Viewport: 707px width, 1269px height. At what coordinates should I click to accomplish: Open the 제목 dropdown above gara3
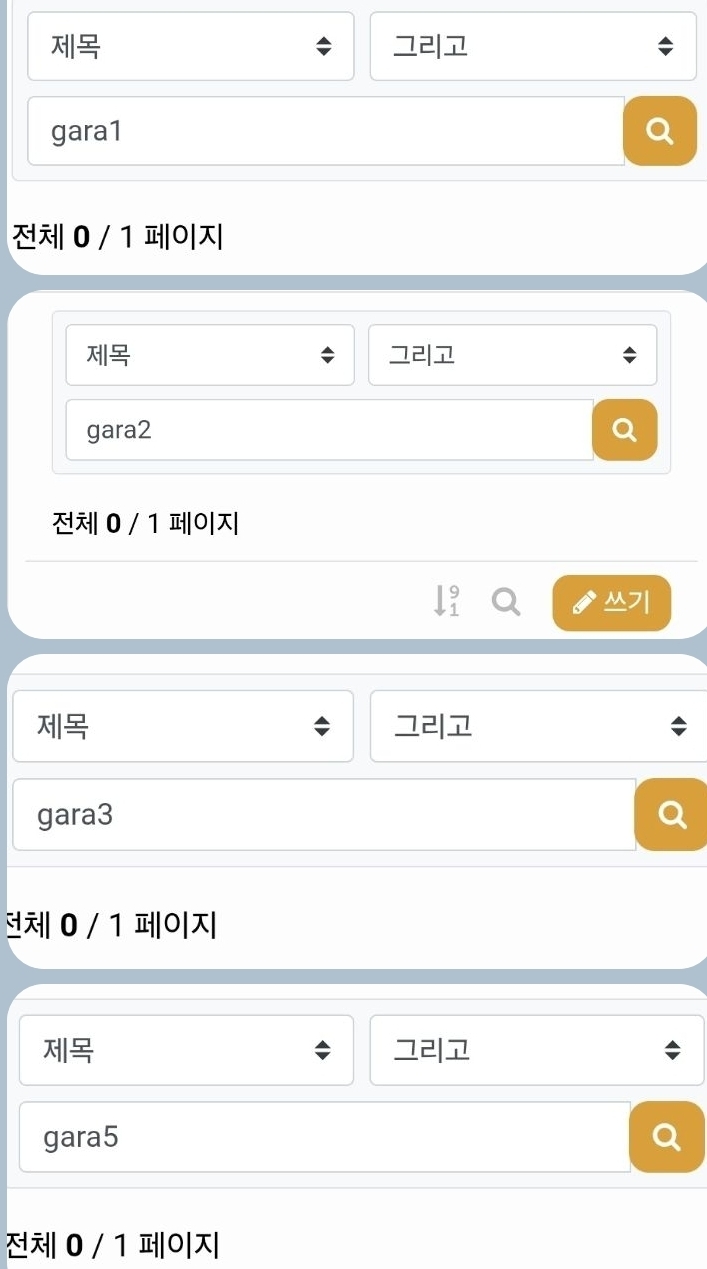click(182, 726)
